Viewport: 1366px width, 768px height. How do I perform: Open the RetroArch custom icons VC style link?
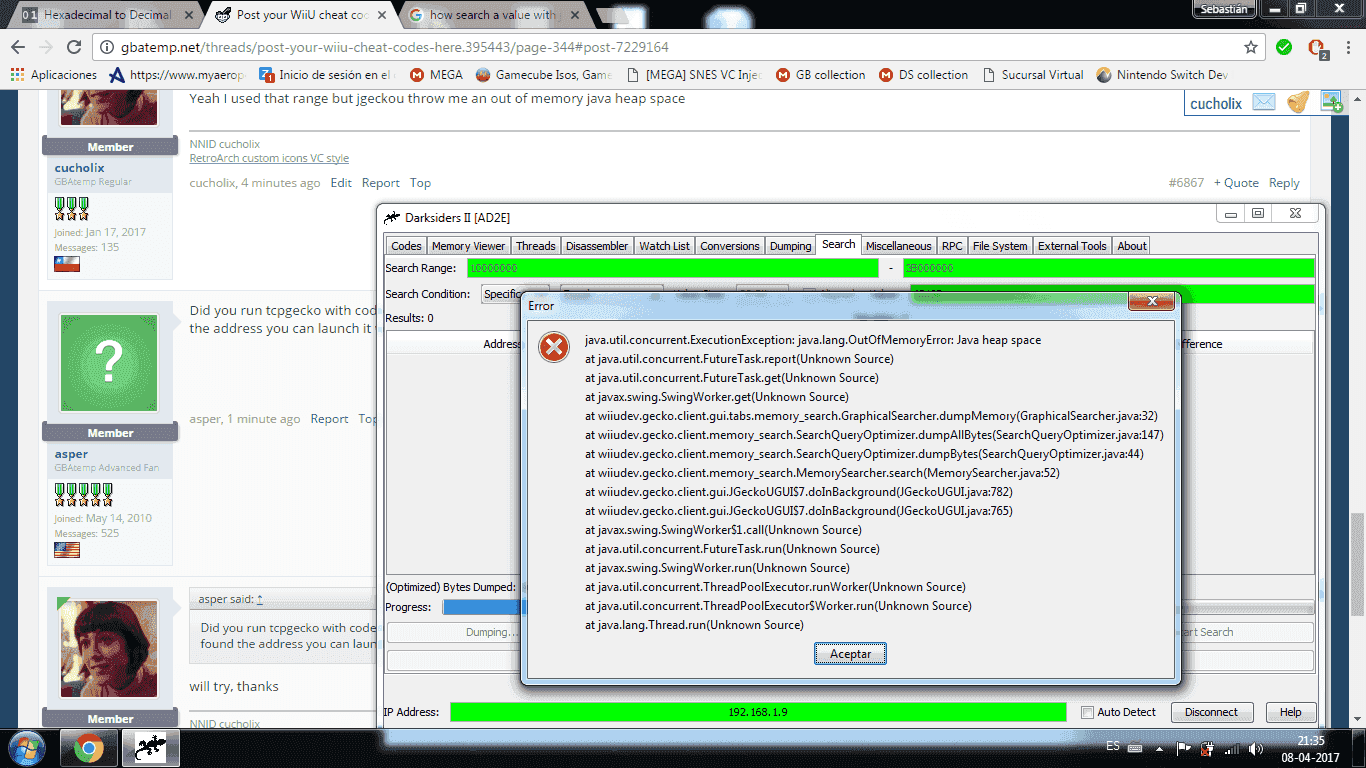pyautogui.click(x=269, y=158)
